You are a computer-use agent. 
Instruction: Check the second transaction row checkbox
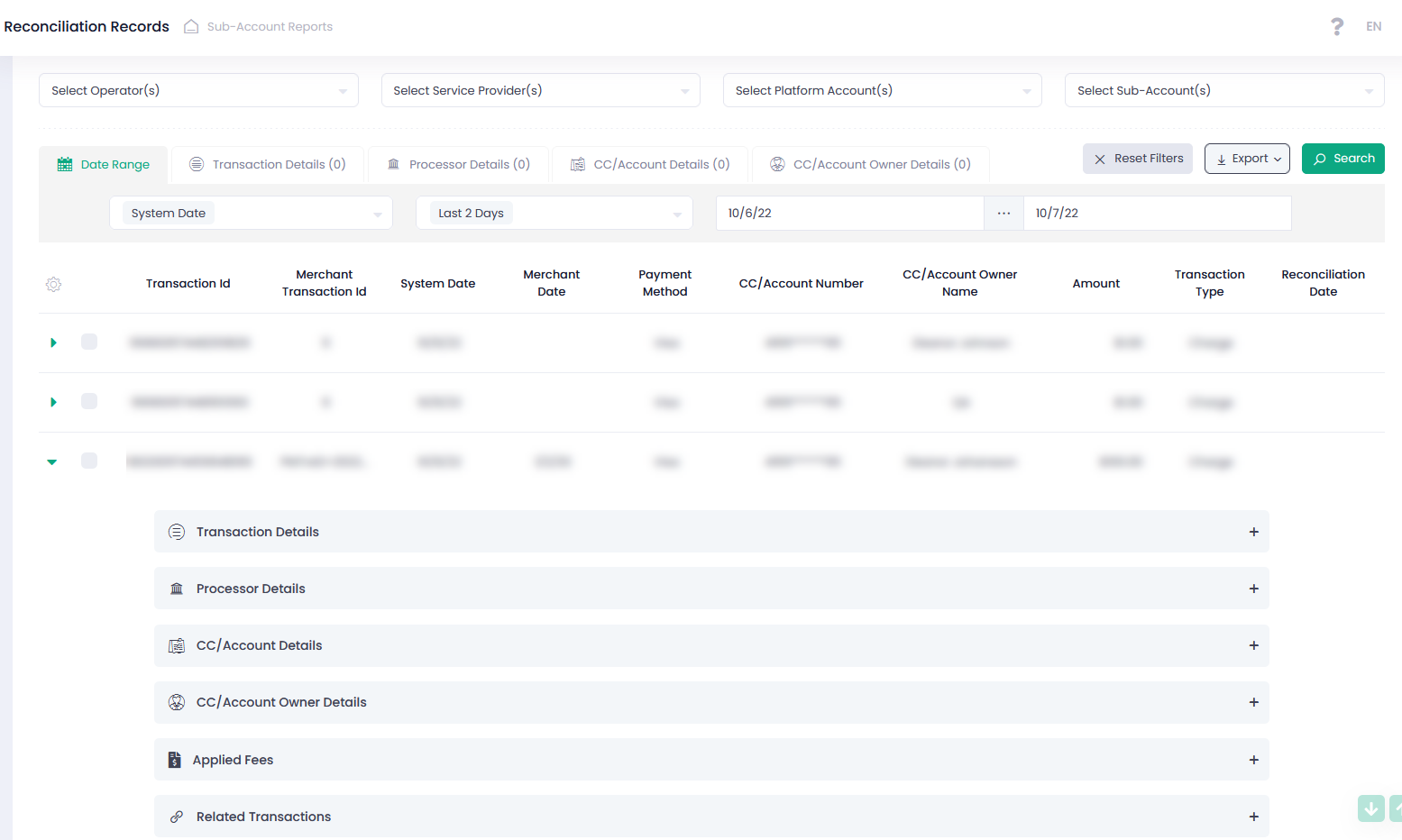click(89, 401)
